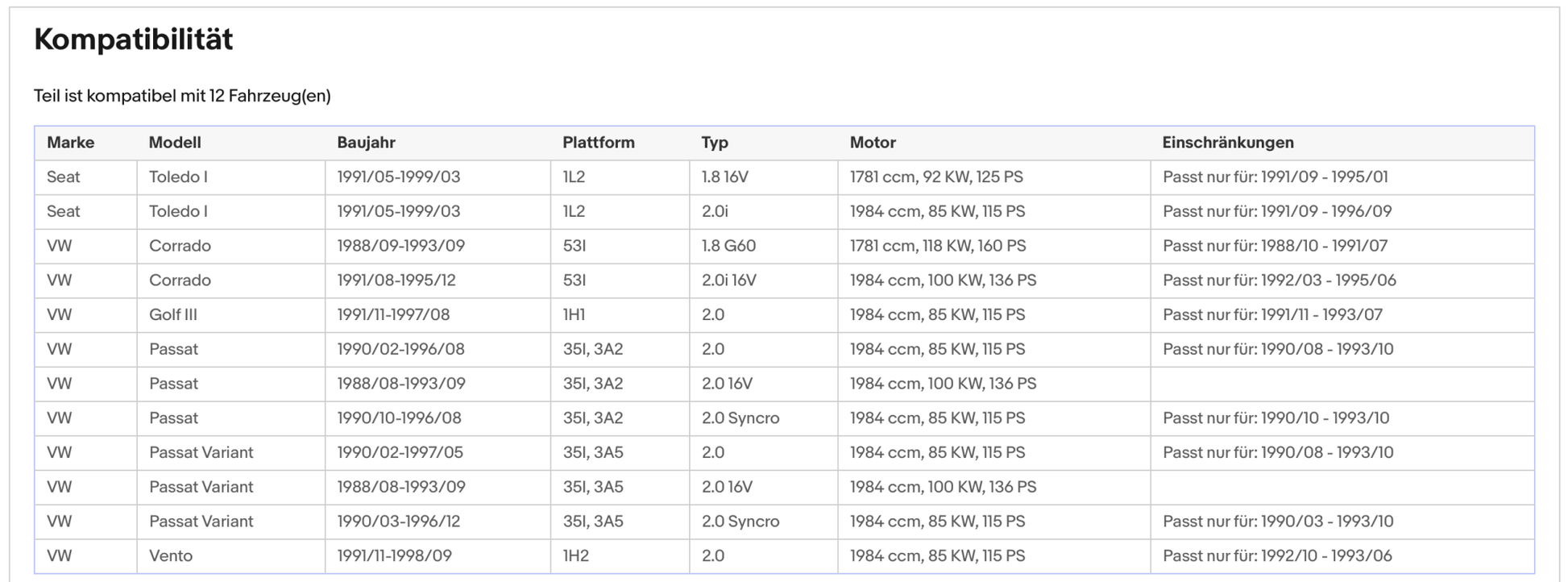Viewport: 1568px width, 582px height.
Task: Select the Vento model cell
Action: coord(170,556)
